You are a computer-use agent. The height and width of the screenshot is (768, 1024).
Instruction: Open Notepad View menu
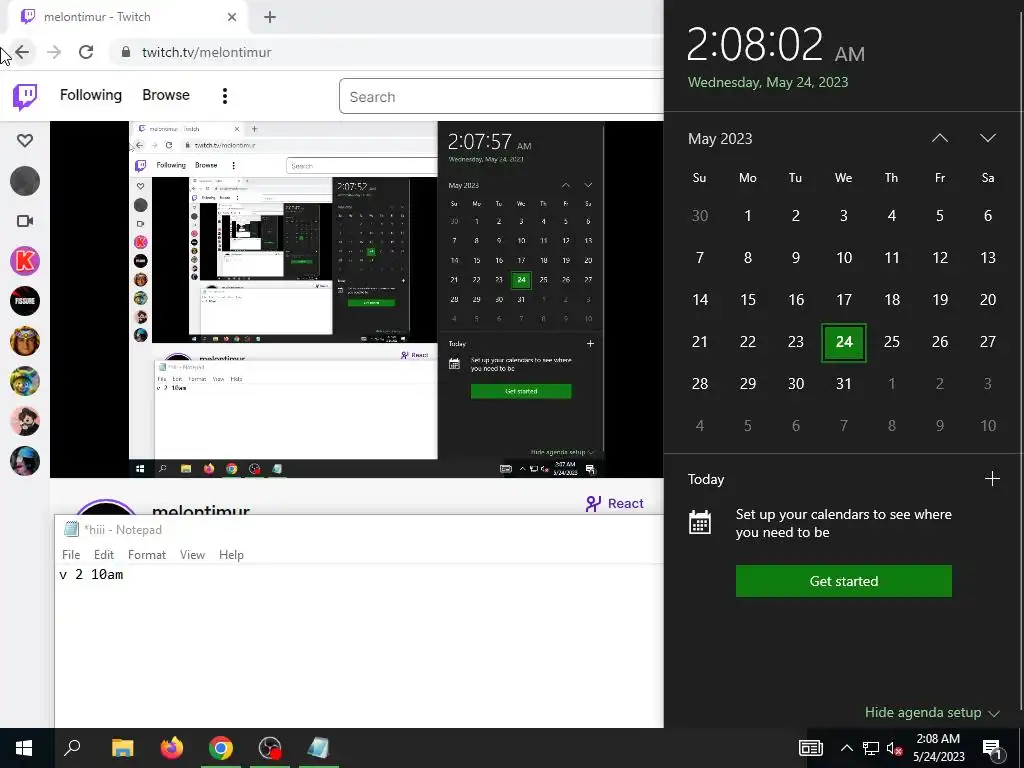click(192, 554)
